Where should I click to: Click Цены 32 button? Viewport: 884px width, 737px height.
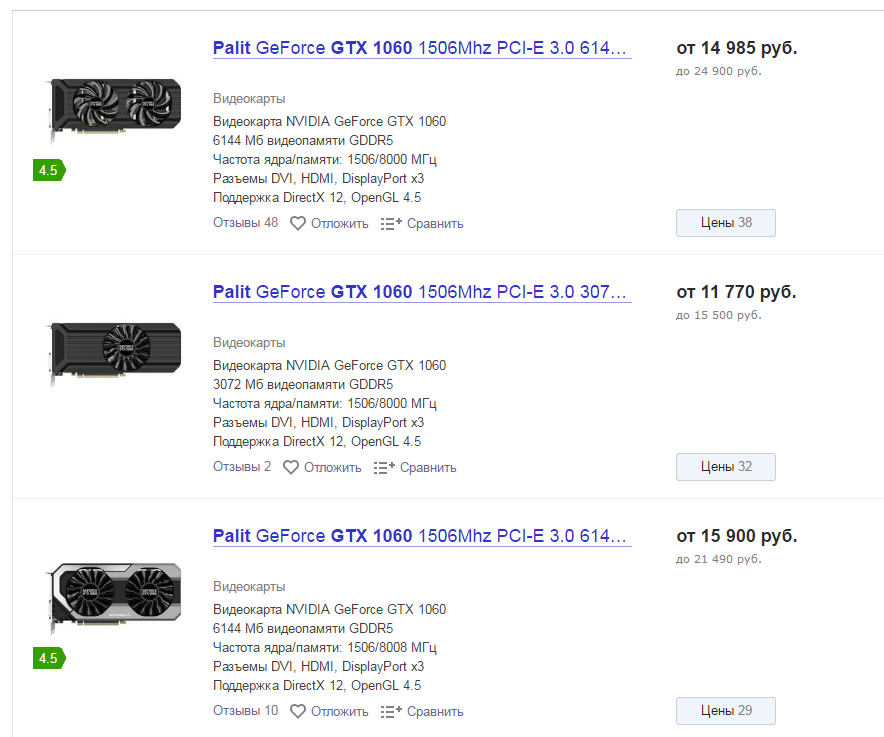tap(726, 467)
